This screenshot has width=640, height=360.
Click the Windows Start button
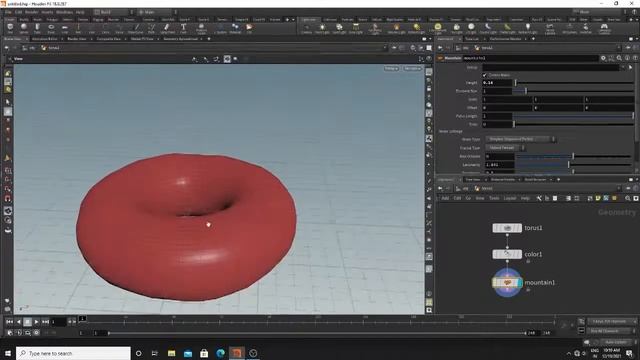[x=7, y=353]
